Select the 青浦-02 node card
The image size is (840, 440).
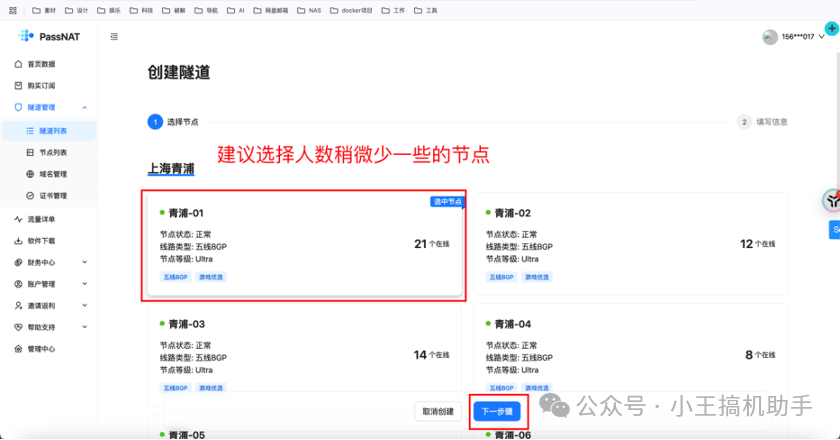[630, 243]
